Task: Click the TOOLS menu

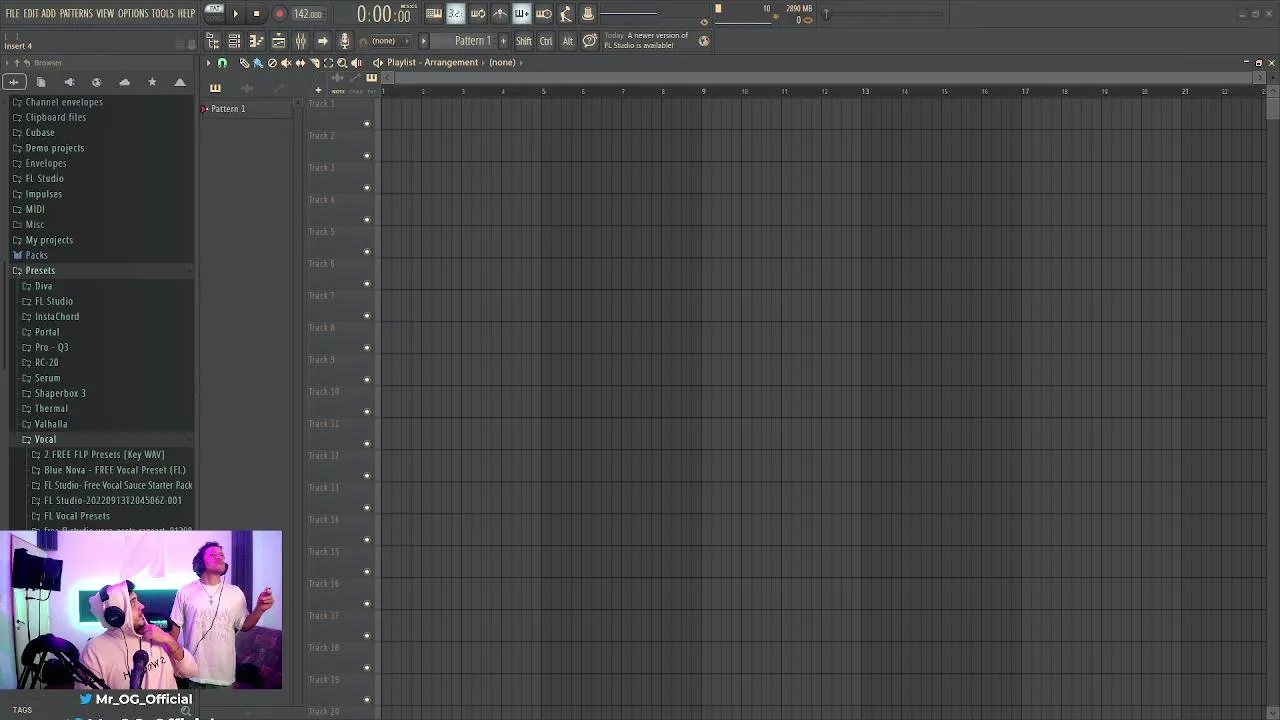Action: [163, 13]
